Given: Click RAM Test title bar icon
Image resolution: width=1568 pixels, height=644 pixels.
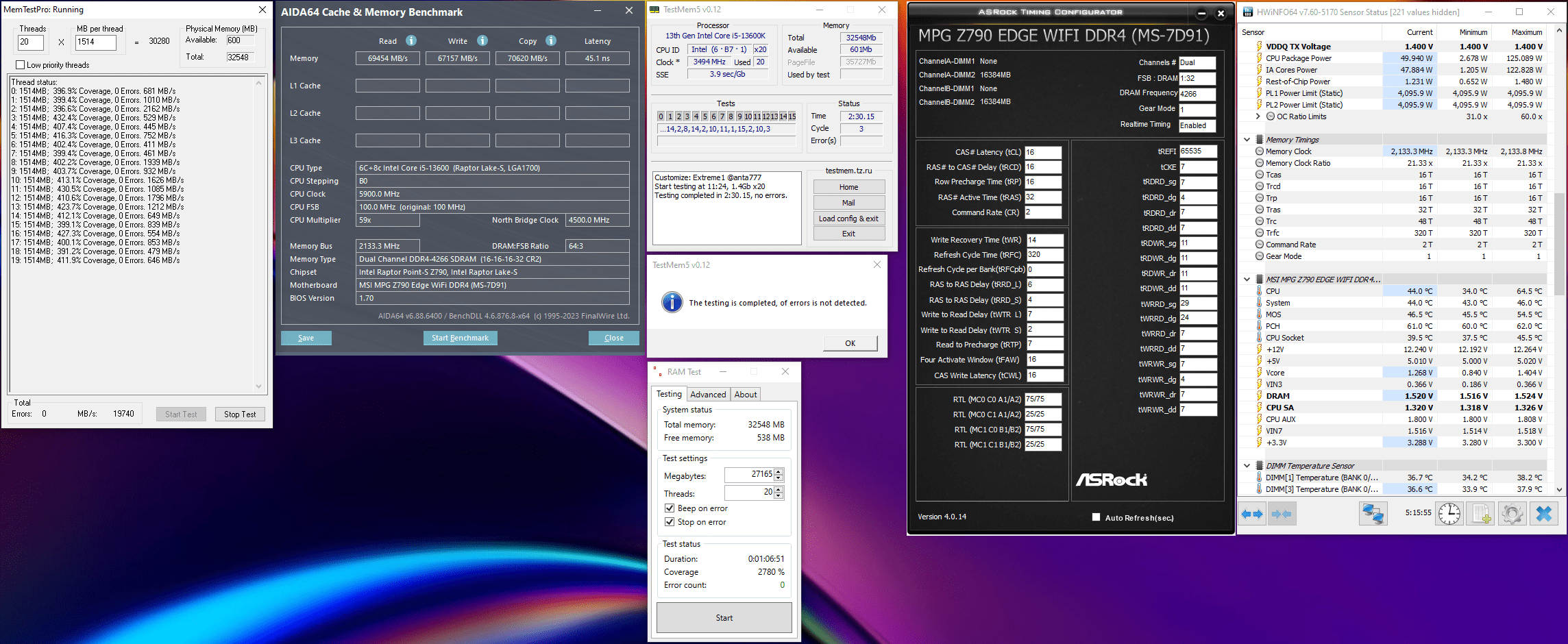Looking at the screenshot, I should pyautogui.click(x=657, y=371).
